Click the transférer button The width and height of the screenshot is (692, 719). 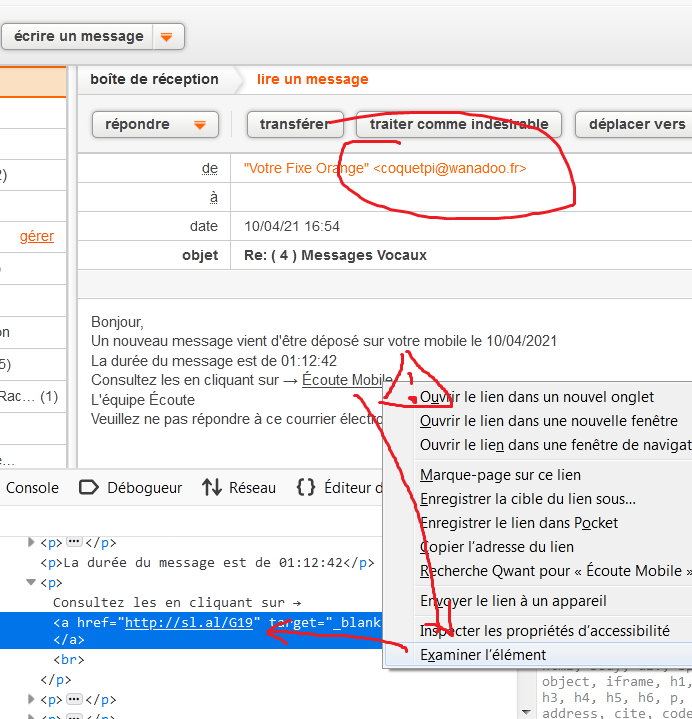295,124
